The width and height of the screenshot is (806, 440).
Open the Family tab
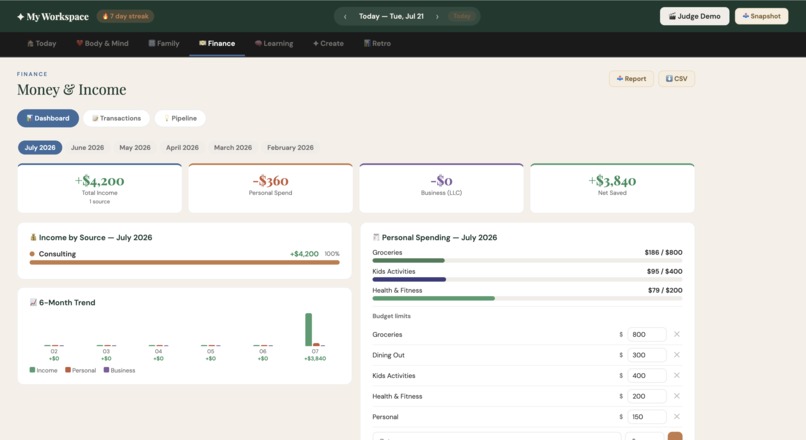164,44
